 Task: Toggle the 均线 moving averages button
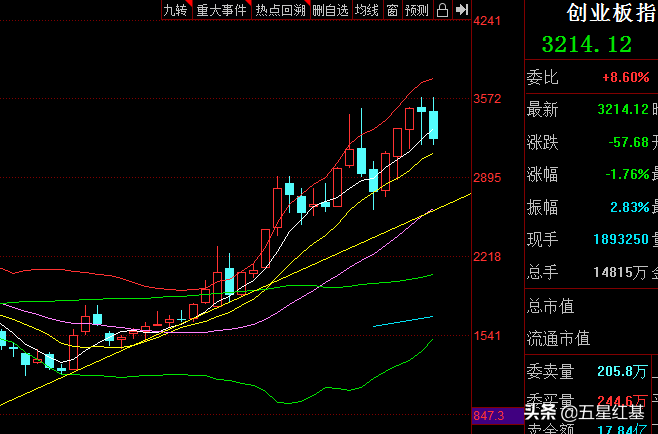point(367,10)
